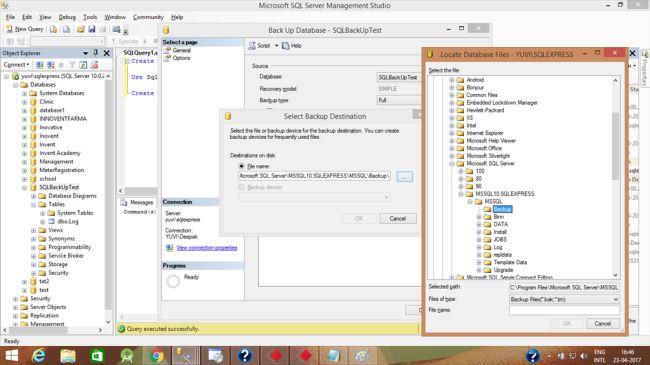
Task: Select the Service Broker node
Action: [66, 256]
